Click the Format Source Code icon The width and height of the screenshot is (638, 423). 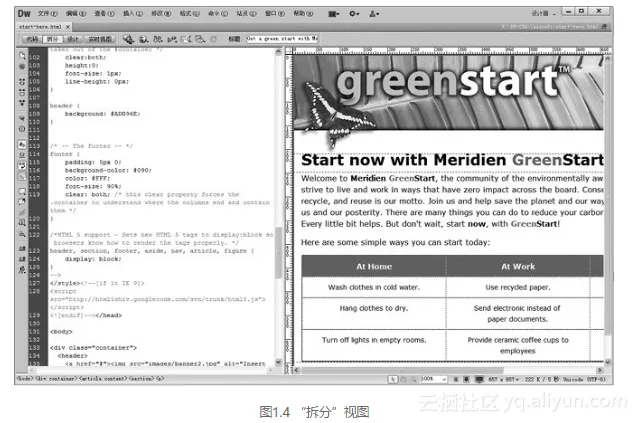22,270
